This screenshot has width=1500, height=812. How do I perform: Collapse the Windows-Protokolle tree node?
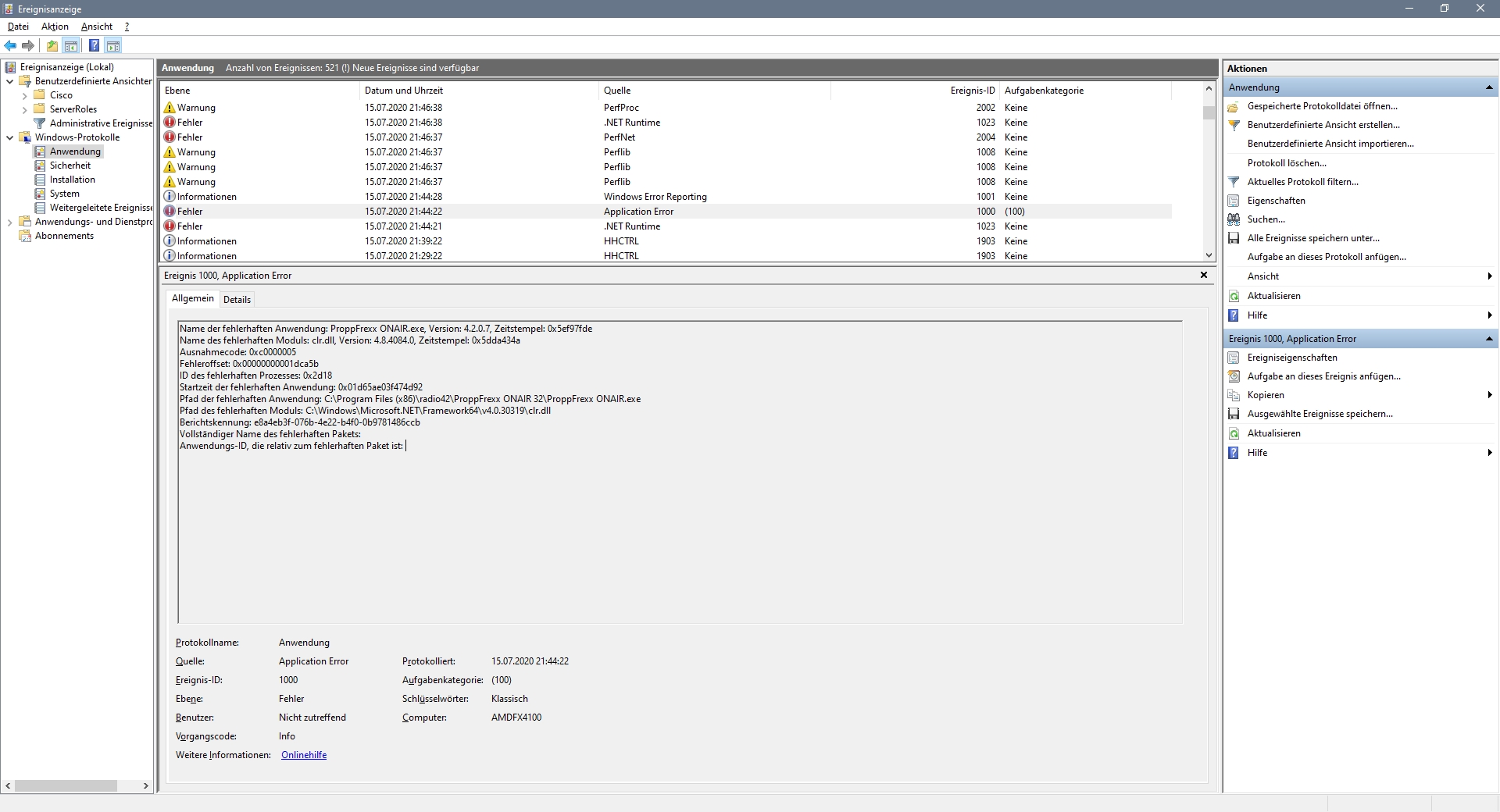click(9, 137)
